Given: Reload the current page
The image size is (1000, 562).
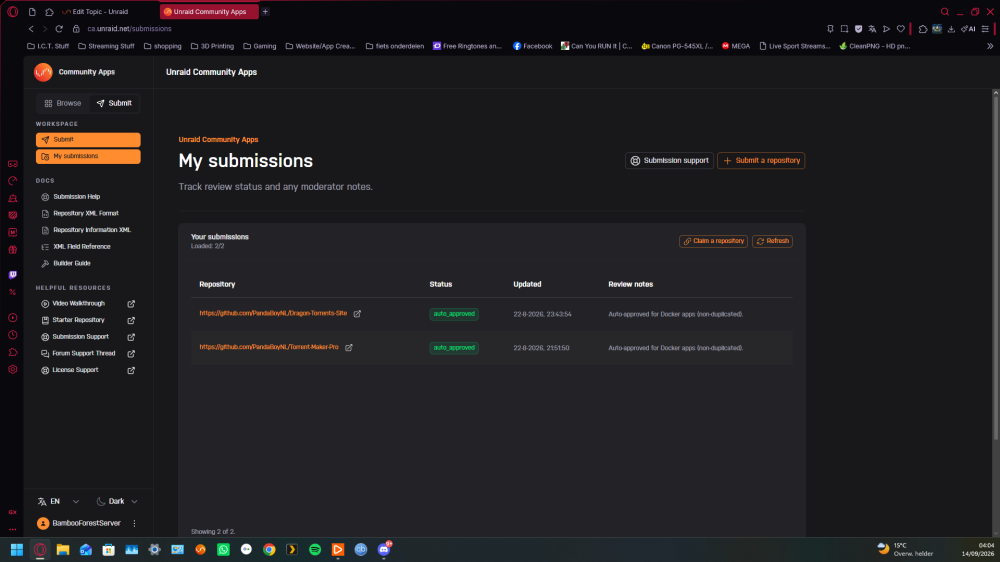Looking at the screenshot, I should pos(59,29).
